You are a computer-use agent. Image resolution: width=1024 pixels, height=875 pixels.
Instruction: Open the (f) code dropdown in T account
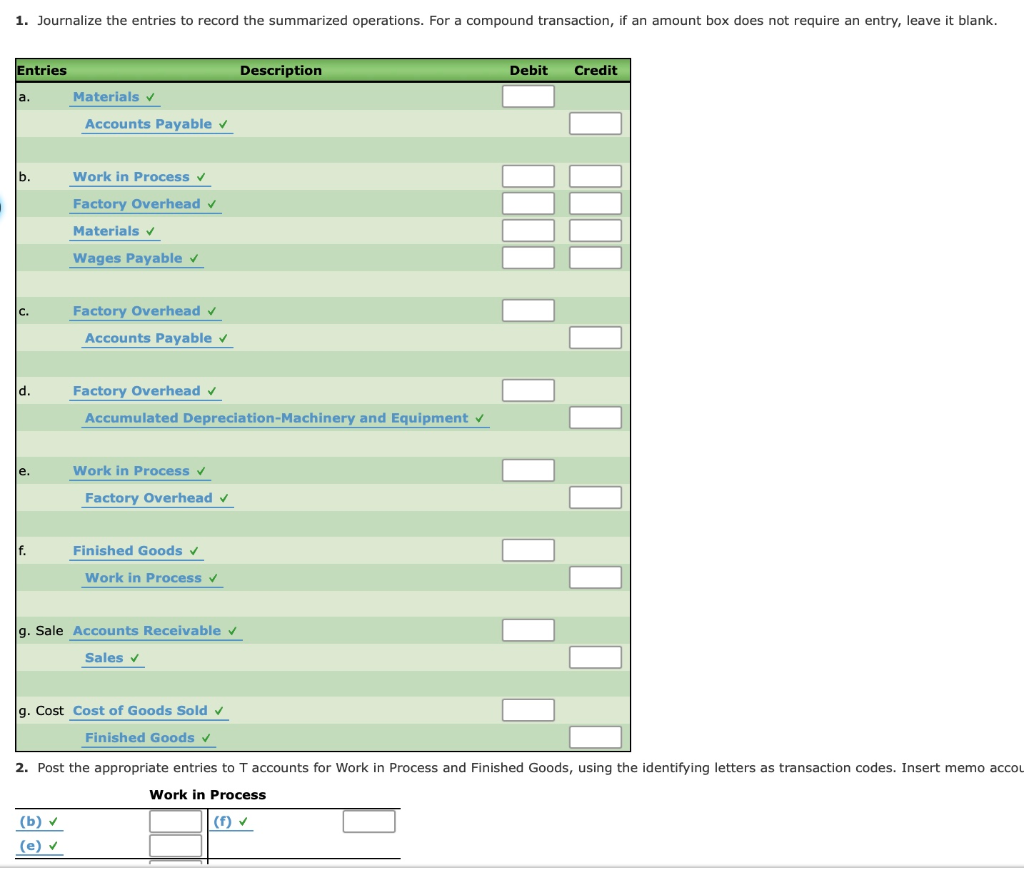(x=232, y=822)
